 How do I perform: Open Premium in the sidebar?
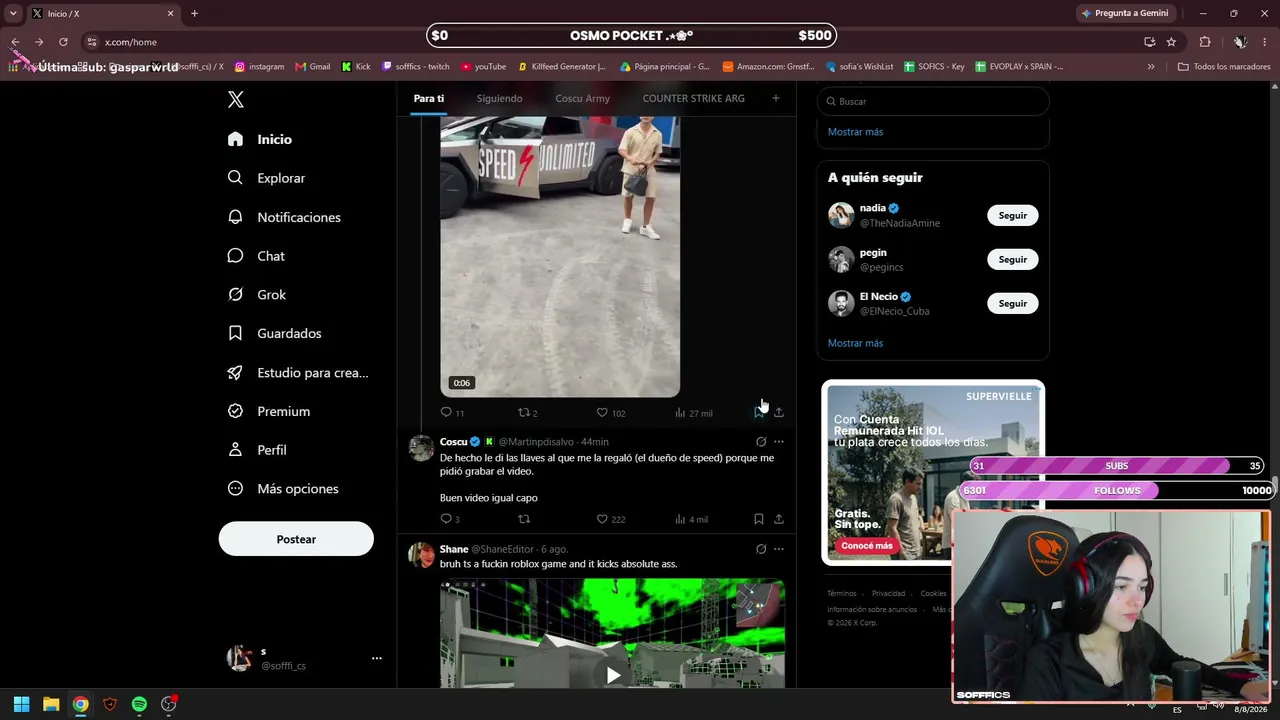(269, 411)
